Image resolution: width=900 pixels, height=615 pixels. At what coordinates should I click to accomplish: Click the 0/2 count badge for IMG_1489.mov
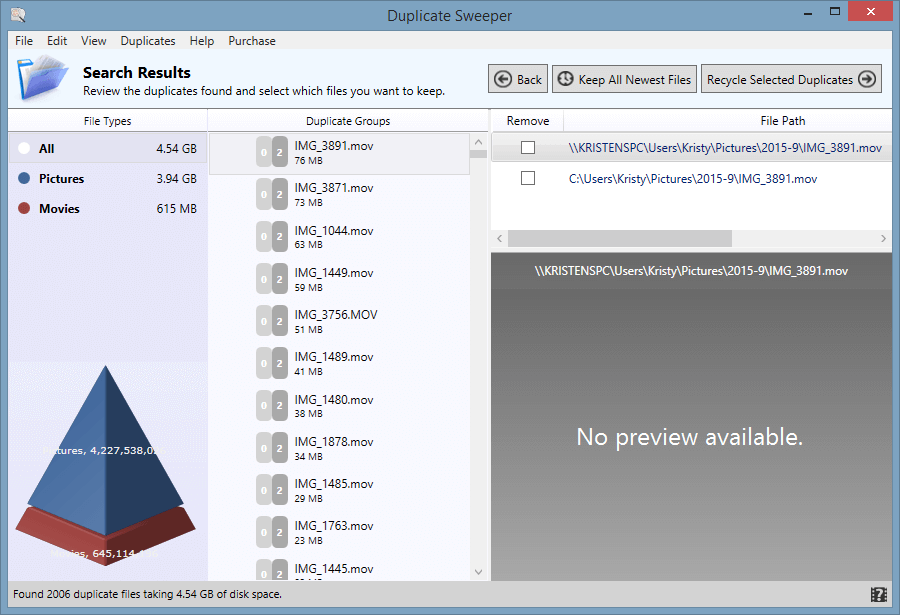pyautogui.click(x=272, y=363)
